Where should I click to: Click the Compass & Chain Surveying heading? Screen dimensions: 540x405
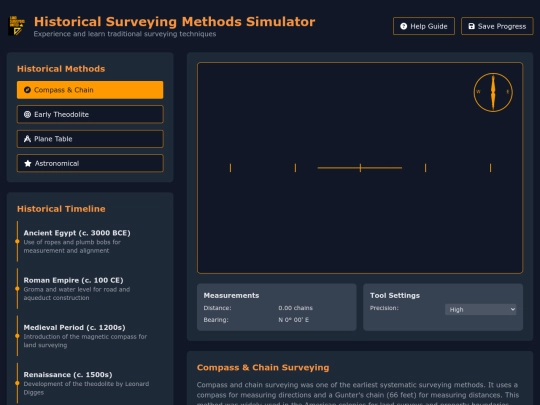click(263, 367)
